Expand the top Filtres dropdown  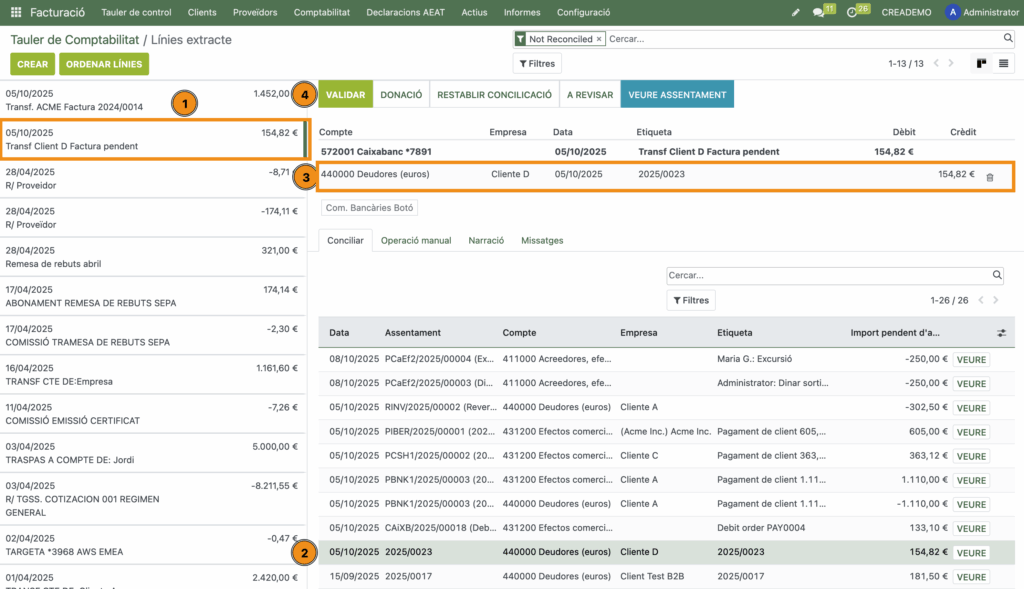537,63
